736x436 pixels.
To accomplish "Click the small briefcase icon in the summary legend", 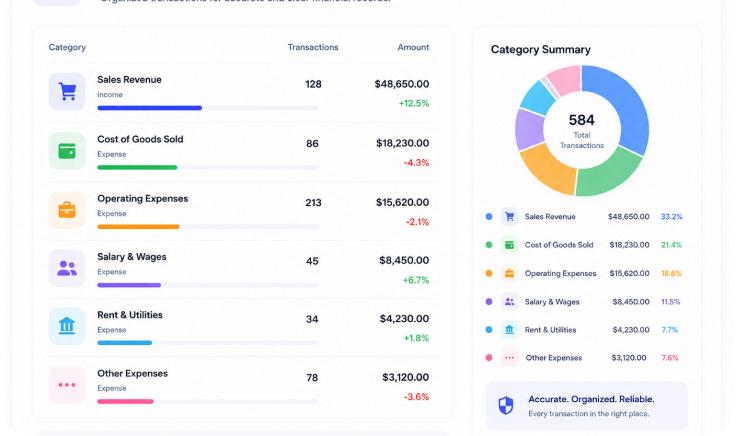I will (509, 273).
